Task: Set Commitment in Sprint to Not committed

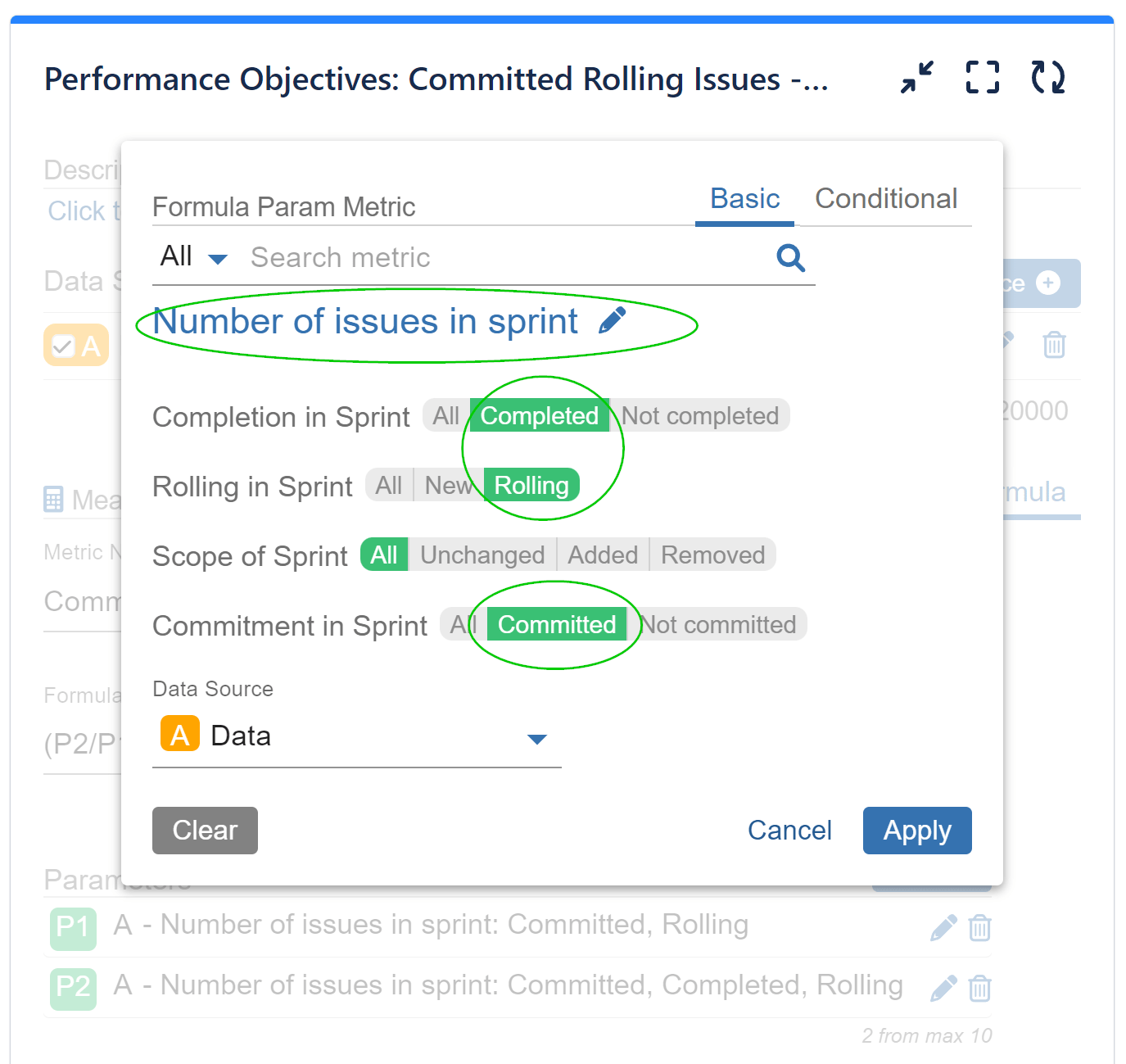Action: tap(720, 624)
